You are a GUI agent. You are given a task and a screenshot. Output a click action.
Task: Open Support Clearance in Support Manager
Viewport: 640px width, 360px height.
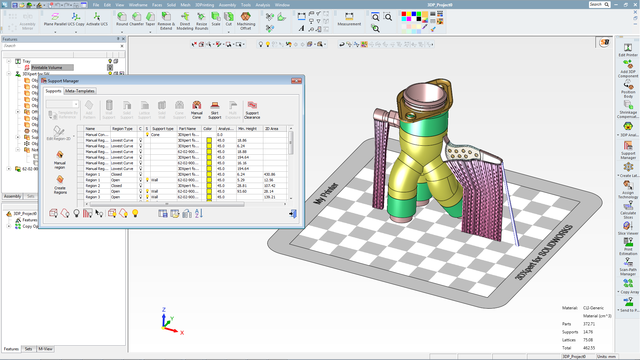coord(252,110)
